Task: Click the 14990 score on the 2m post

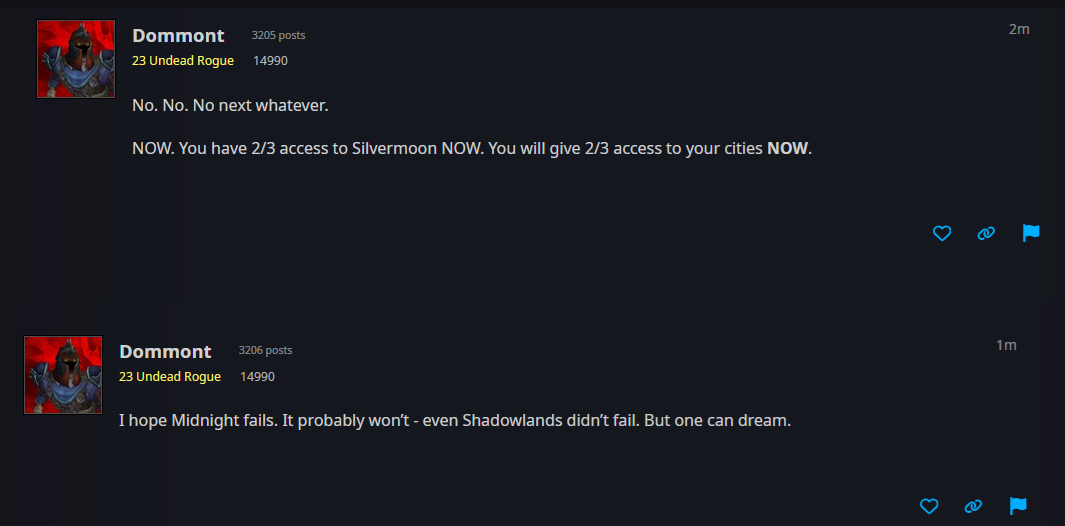Action: 270,60
